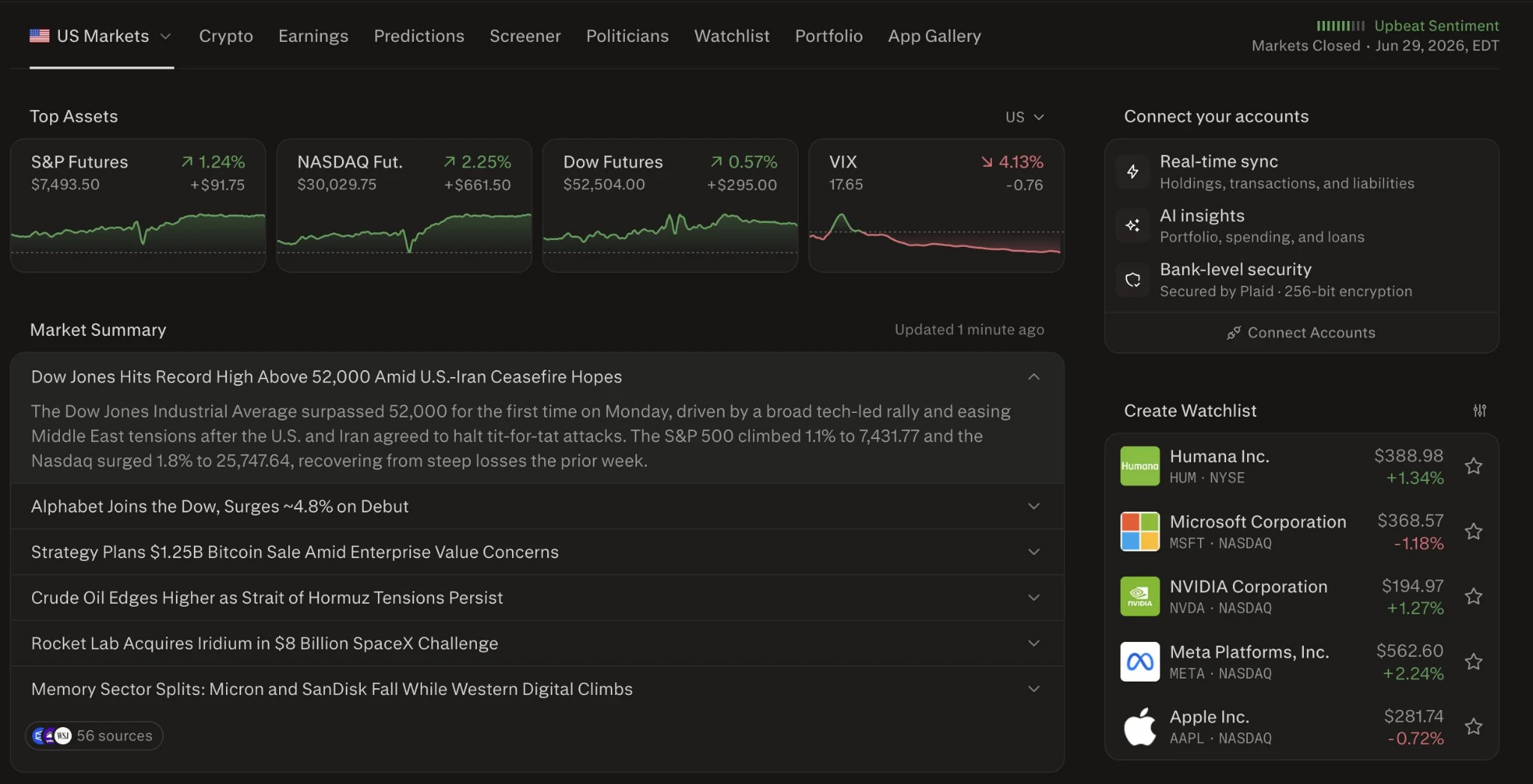
Task: Click the Humana Inc. logo icon
Action: point(1139,466)
